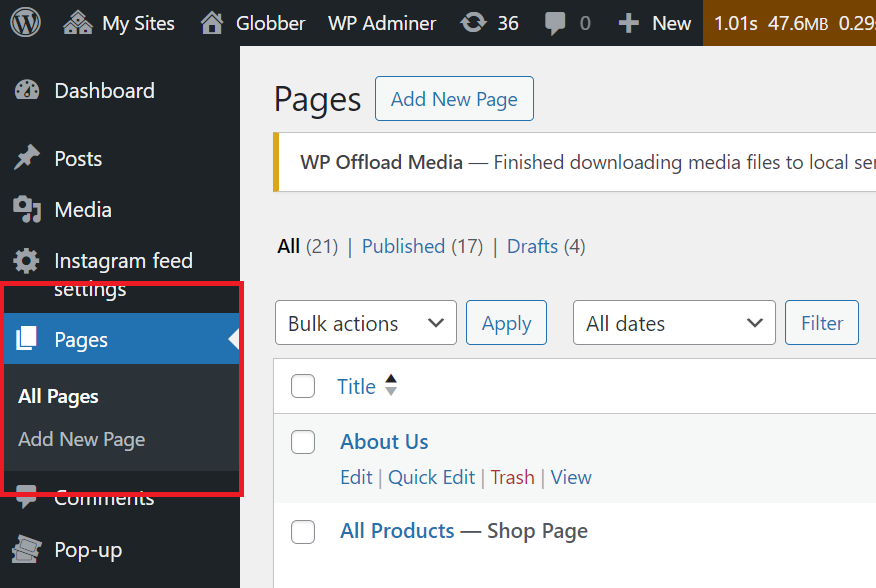Check the All Products row checkbox
Image resolution: width=876 pixels, height=588 pixels.
[303, 532]
